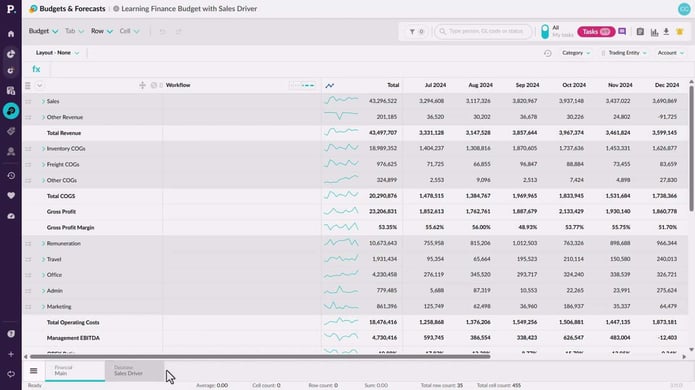Click the Dec 2024 column header

tap(667, 85)
